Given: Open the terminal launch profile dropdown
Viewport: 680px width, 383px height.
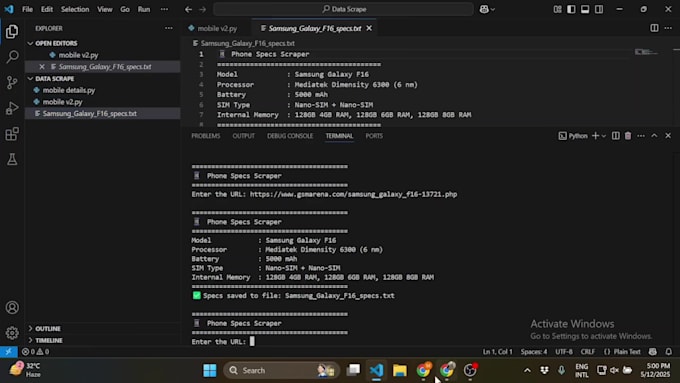Looking at the screenshot, I should (604, 136).
